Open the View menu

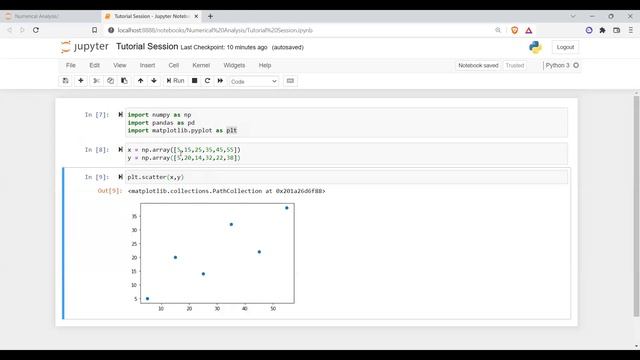120,65
